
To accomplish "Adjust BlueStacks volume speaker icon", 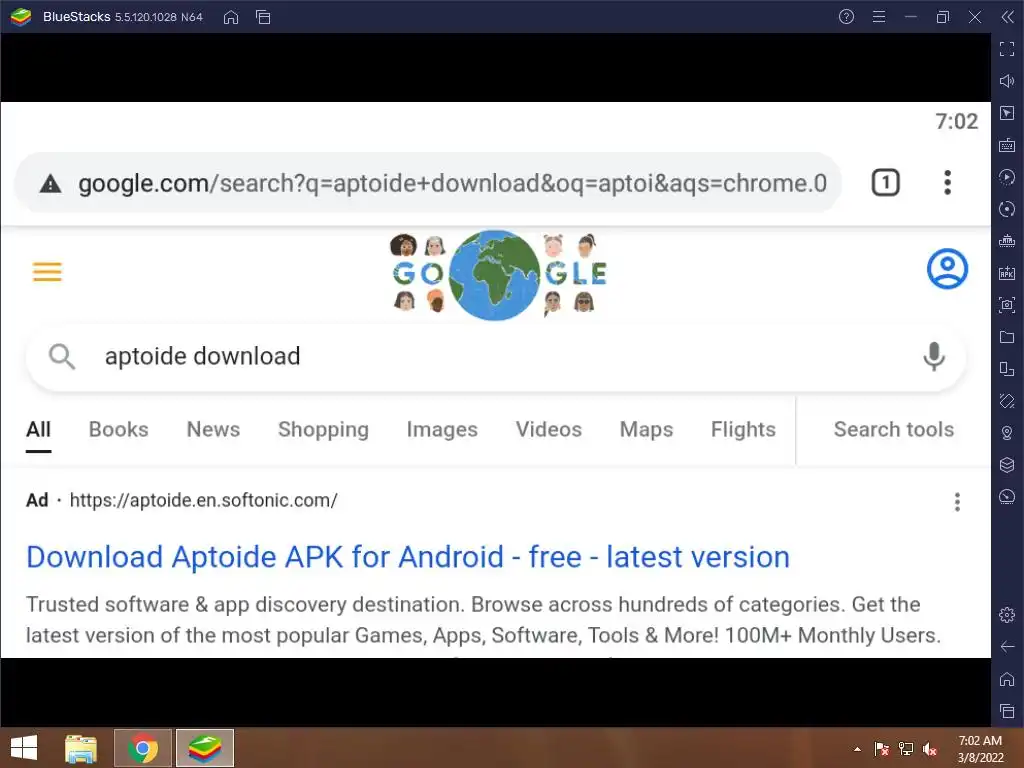I will (x=1007, y=81).
